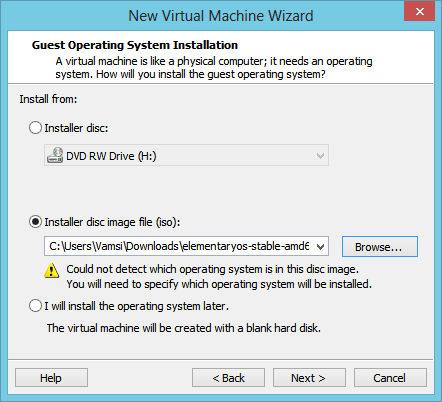Viewport: 442px width, 402px height.
Task: Click the Installer disc image file label
Action: [112, 222]
